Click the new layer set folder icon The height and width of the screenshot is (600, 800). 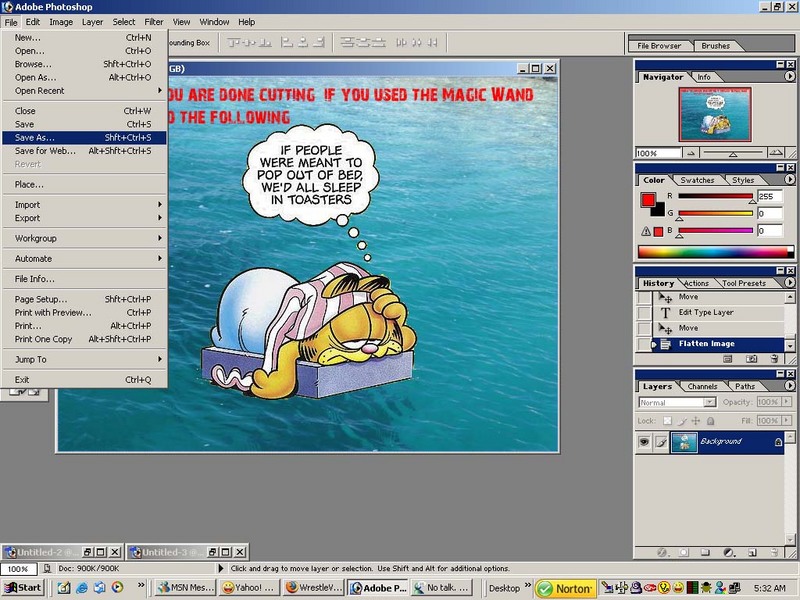click(705, 552)
